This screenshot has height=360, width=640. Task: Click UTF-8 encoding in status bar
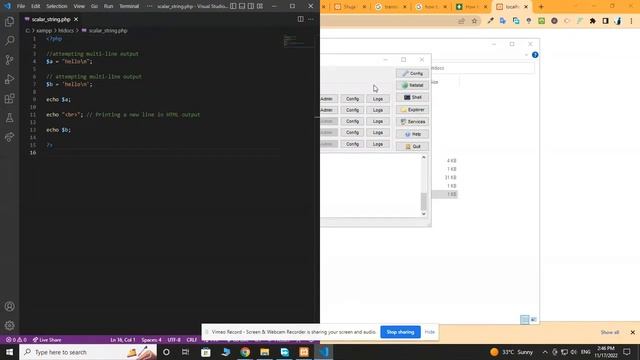[174, 340]
